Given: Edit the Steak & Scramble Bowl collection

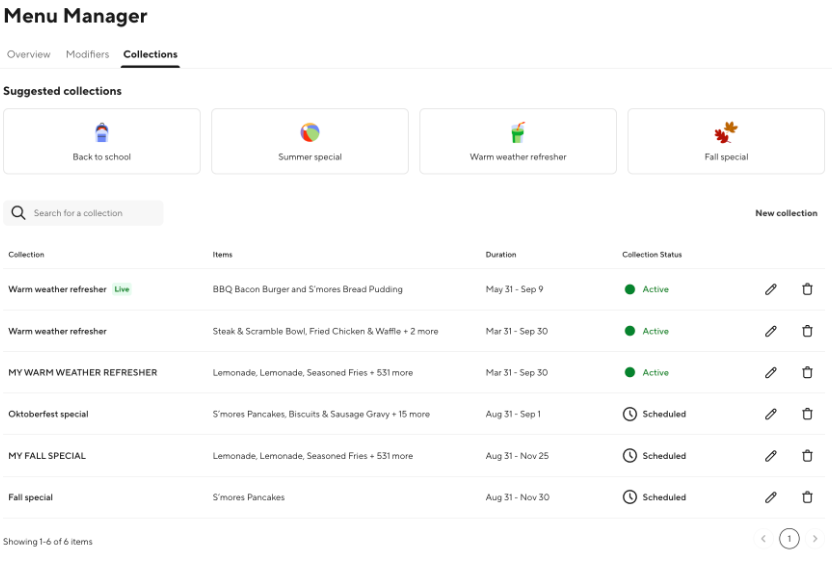Looking at the screenshot, I should [x=770, y=331].
